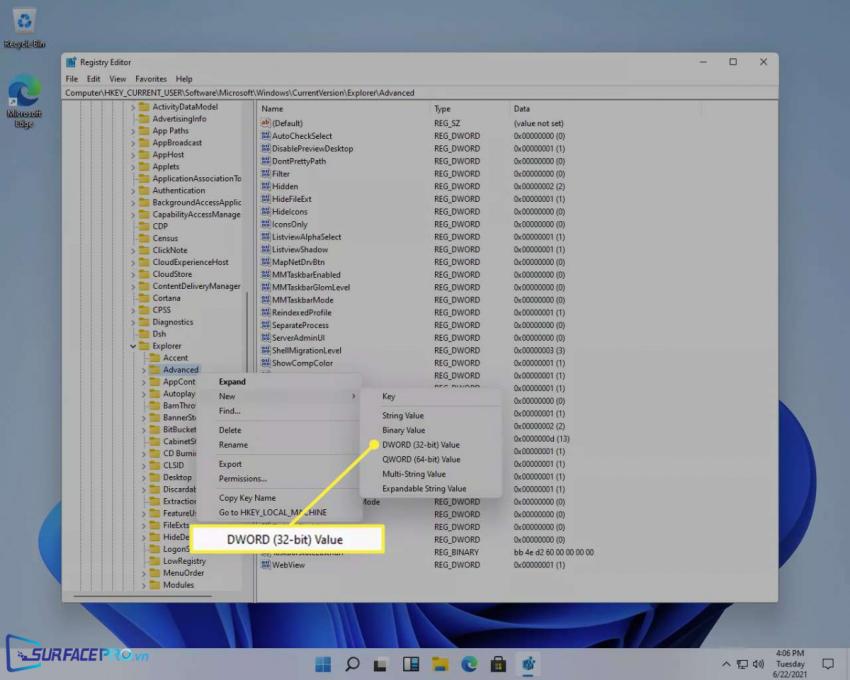
Task: Click the registry address bar path
Action: point(240,93)
